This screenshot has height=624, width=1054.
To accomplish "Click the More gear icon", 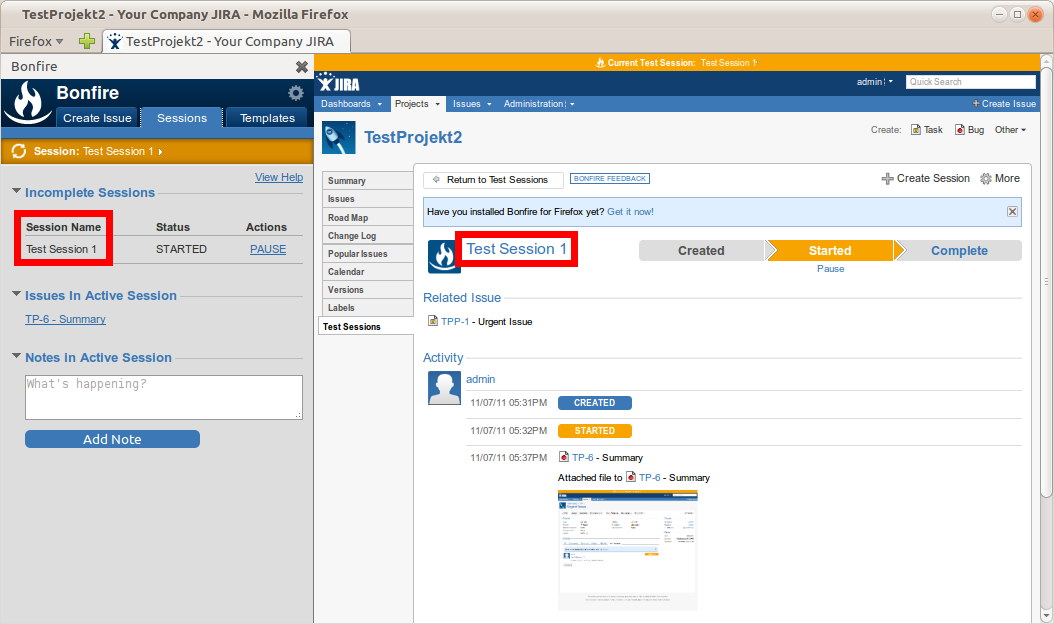I will tap(985, 179).
